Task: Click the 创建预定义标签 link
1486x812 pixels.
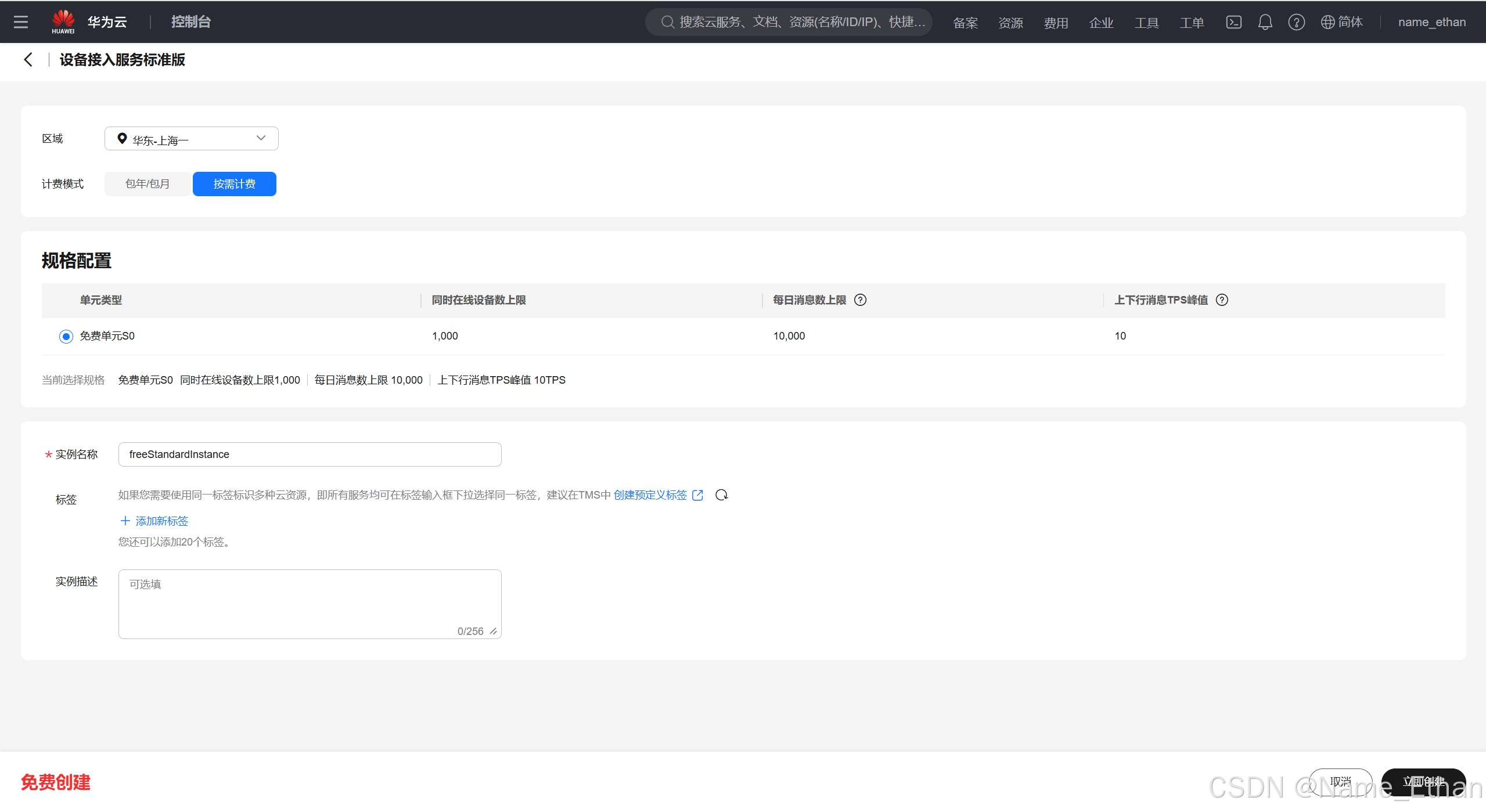Action: coord(650,495)
